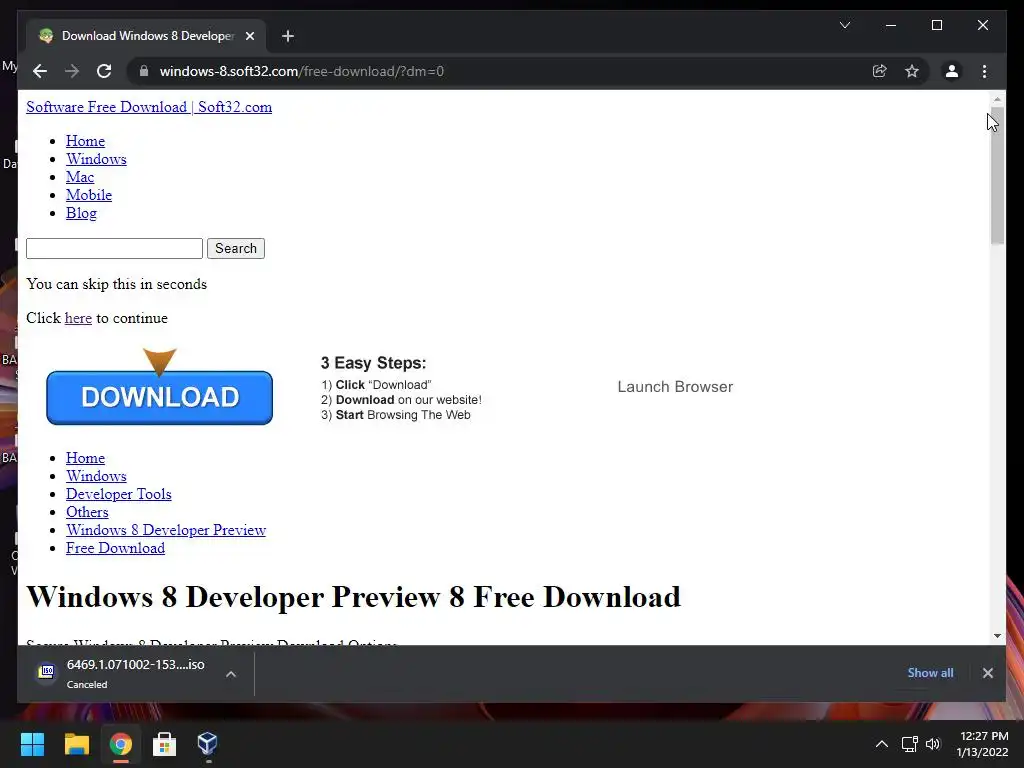Open the clock and date flyout
1024x768 pixels.
[x=983, y=744]
